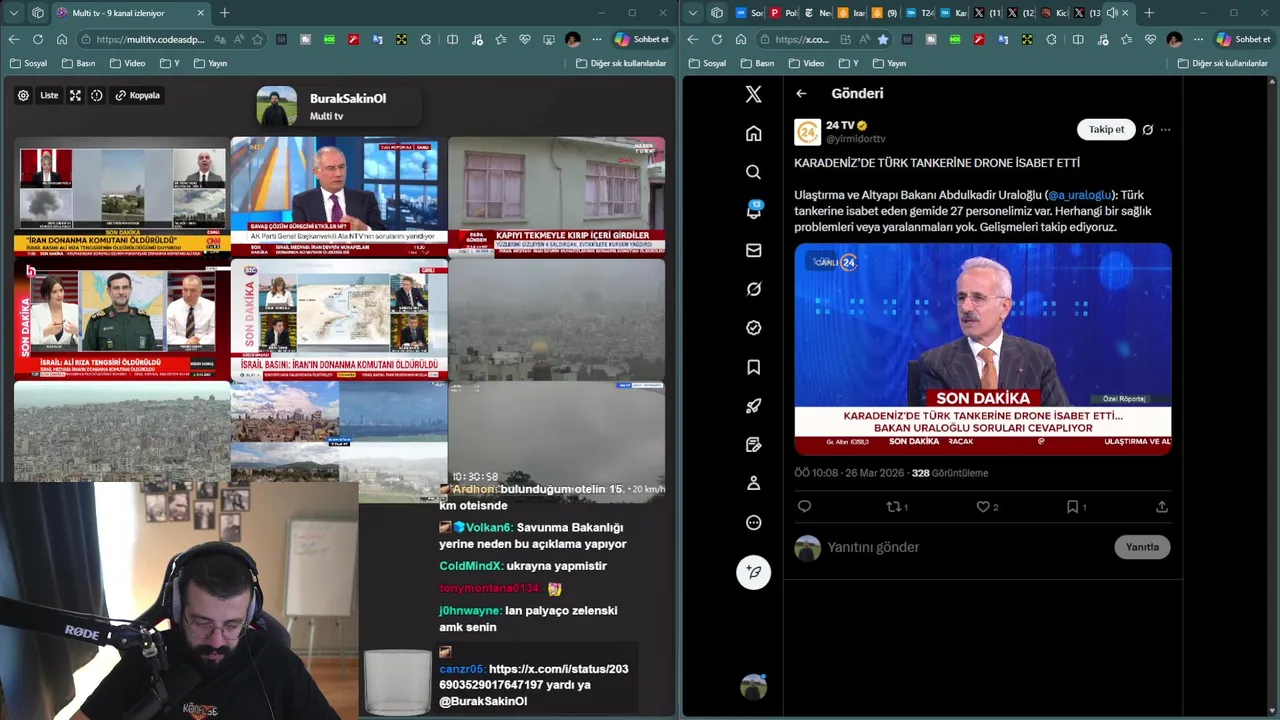The image size is (1280, 720).
Task: Switch to Kar tab in right browser
Action: pos(953,13)
